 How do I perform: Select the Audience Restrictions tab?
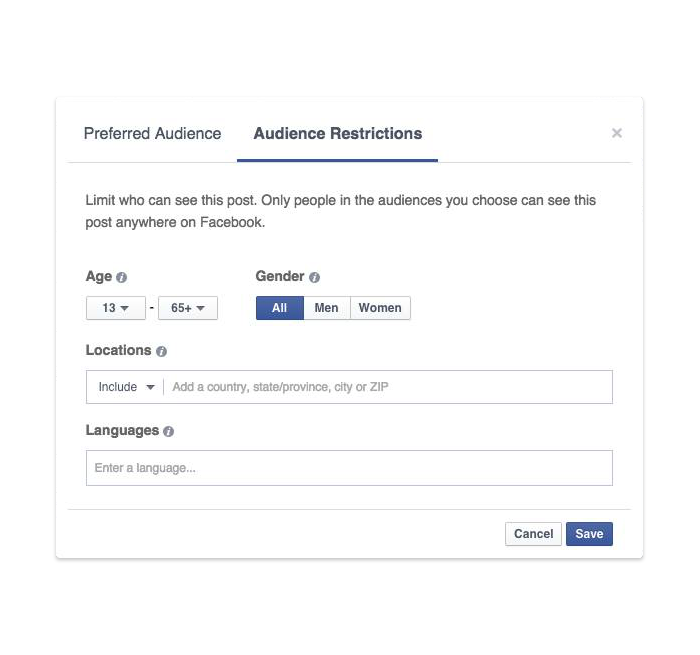pos(338,134)
